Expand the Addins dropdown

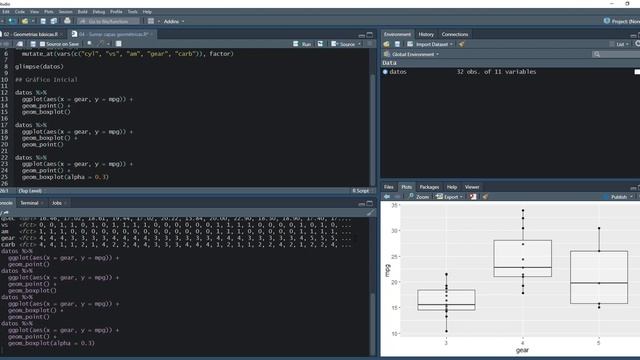tap(174, 21)
